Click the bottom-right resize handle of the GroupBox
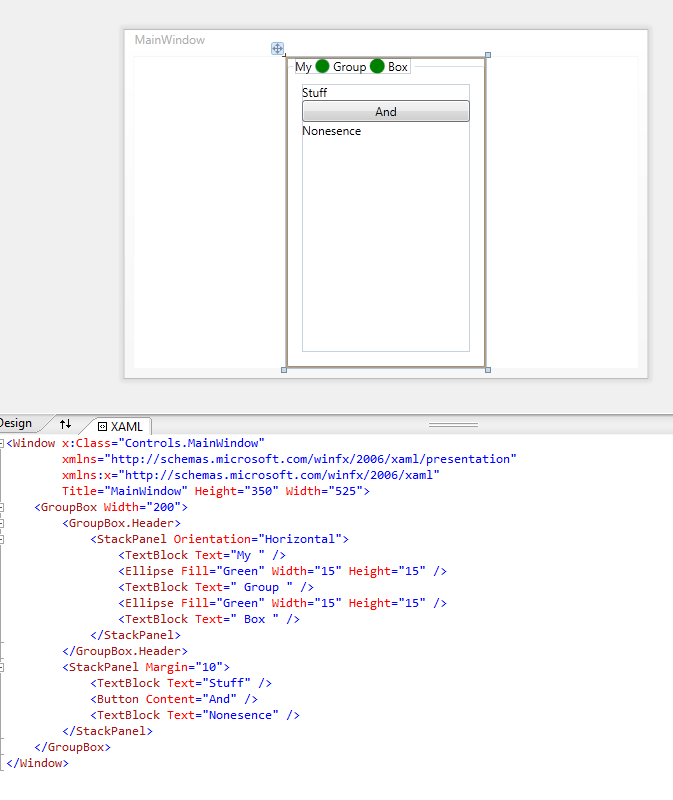This screenshot has width=673, height=800. pos(487,370)
